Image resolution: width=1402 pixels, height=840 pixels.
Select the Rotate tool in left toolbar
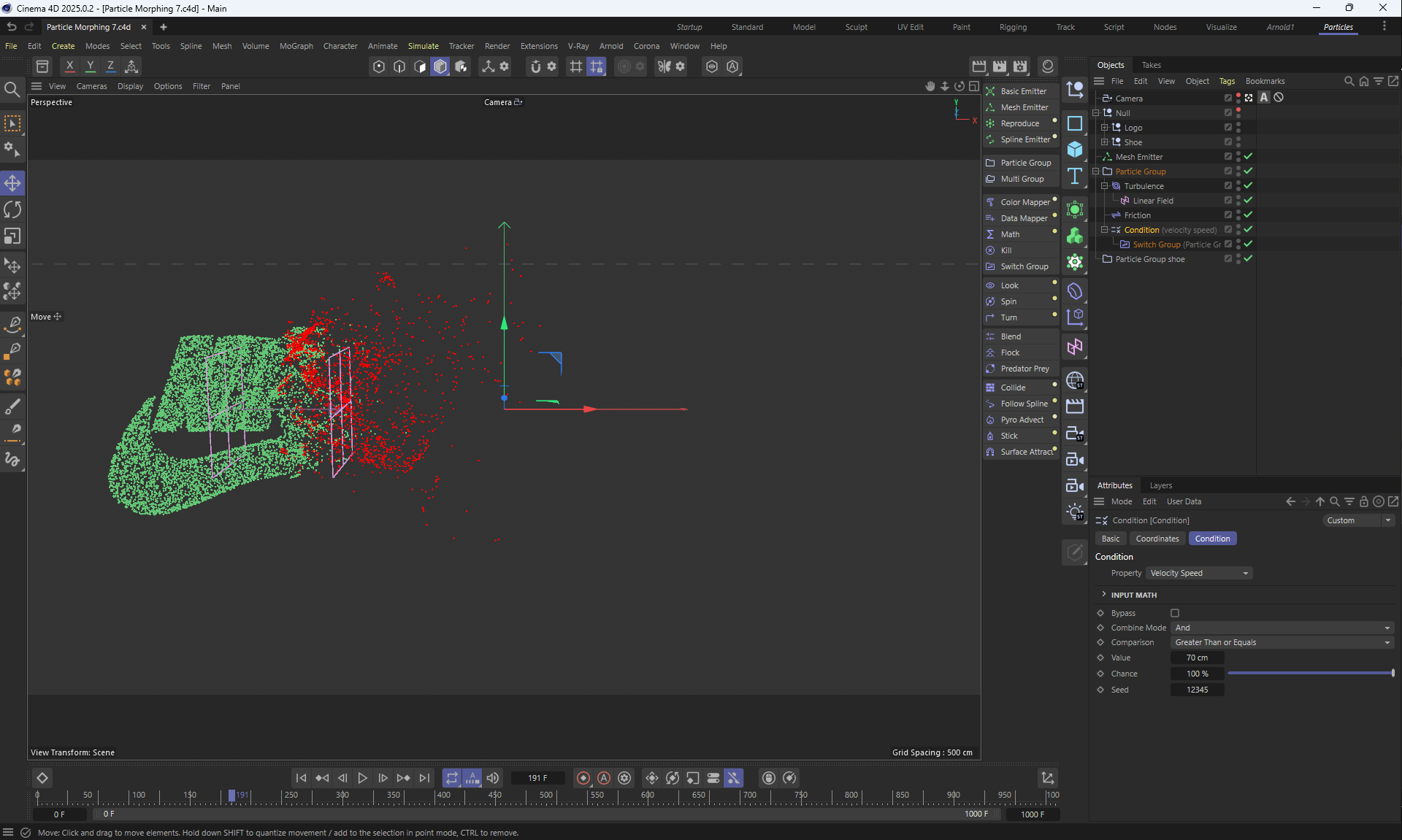[x=12, y=210]
